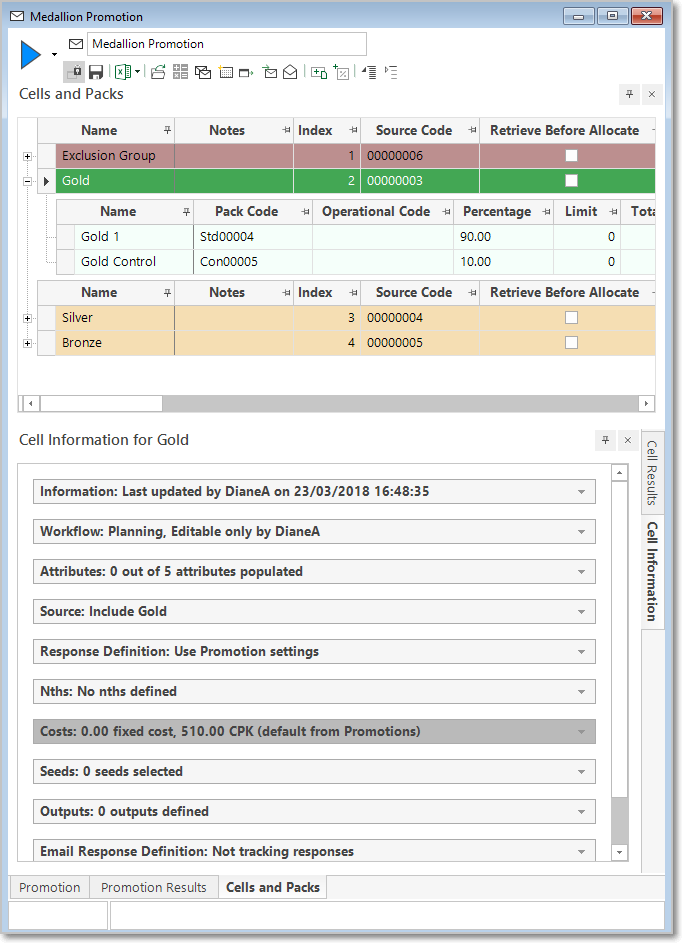Click the lock icon in toolbar

pos(75,73)
